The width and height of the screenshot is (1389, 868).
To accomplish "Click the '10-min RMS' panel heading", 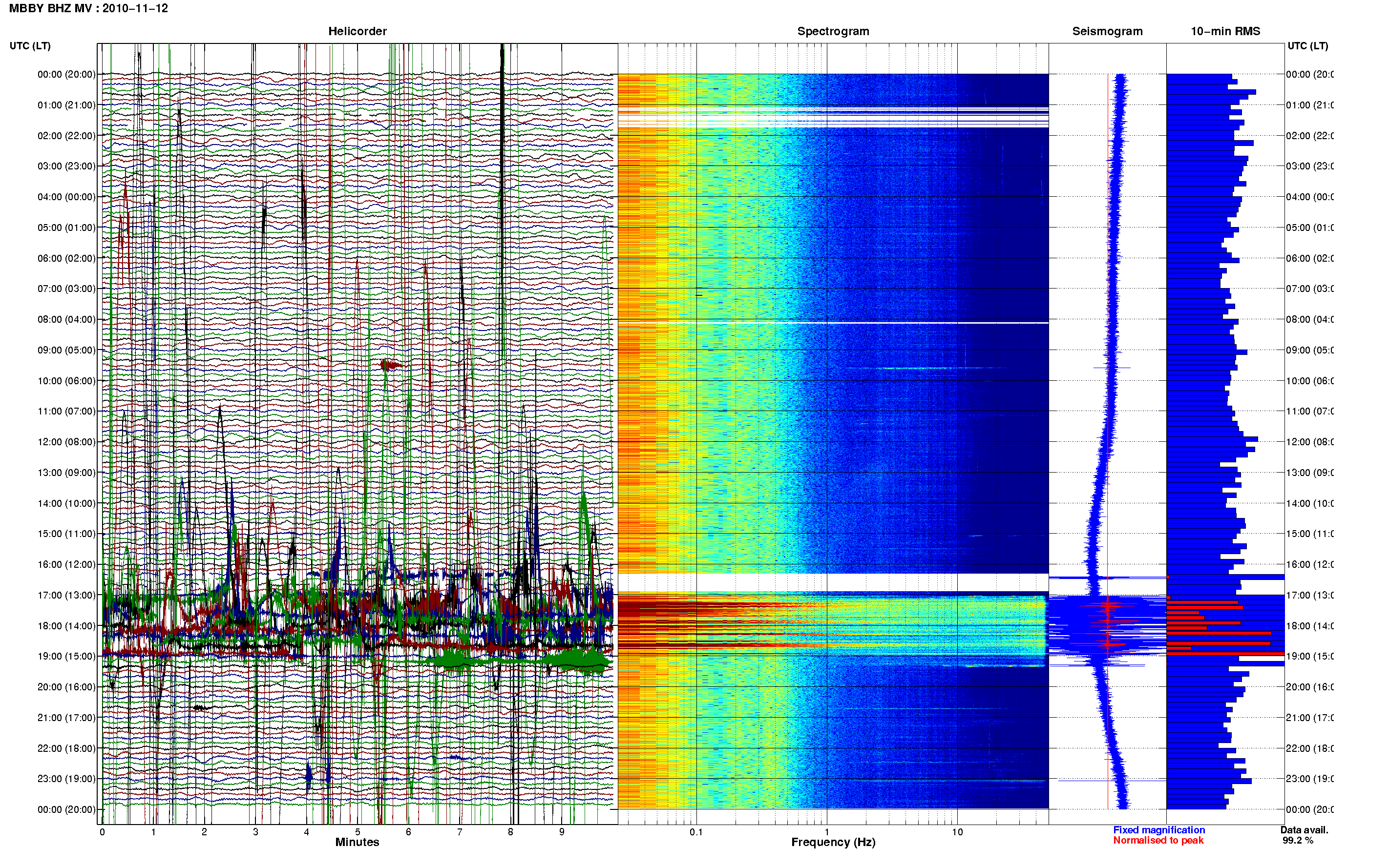I will (x=1225, y=32).
